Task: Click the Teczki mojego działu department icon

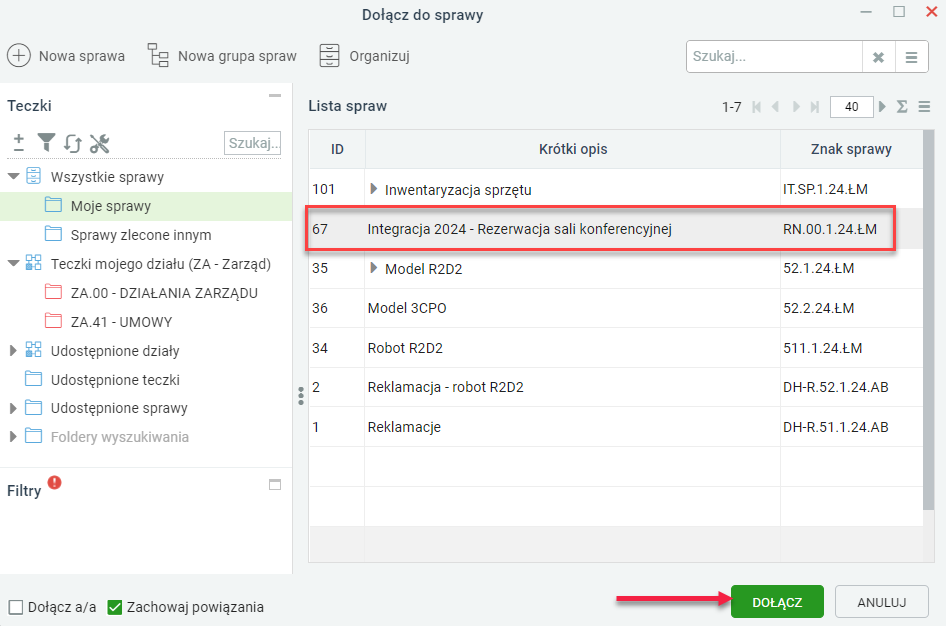Action: click(34, 263)
